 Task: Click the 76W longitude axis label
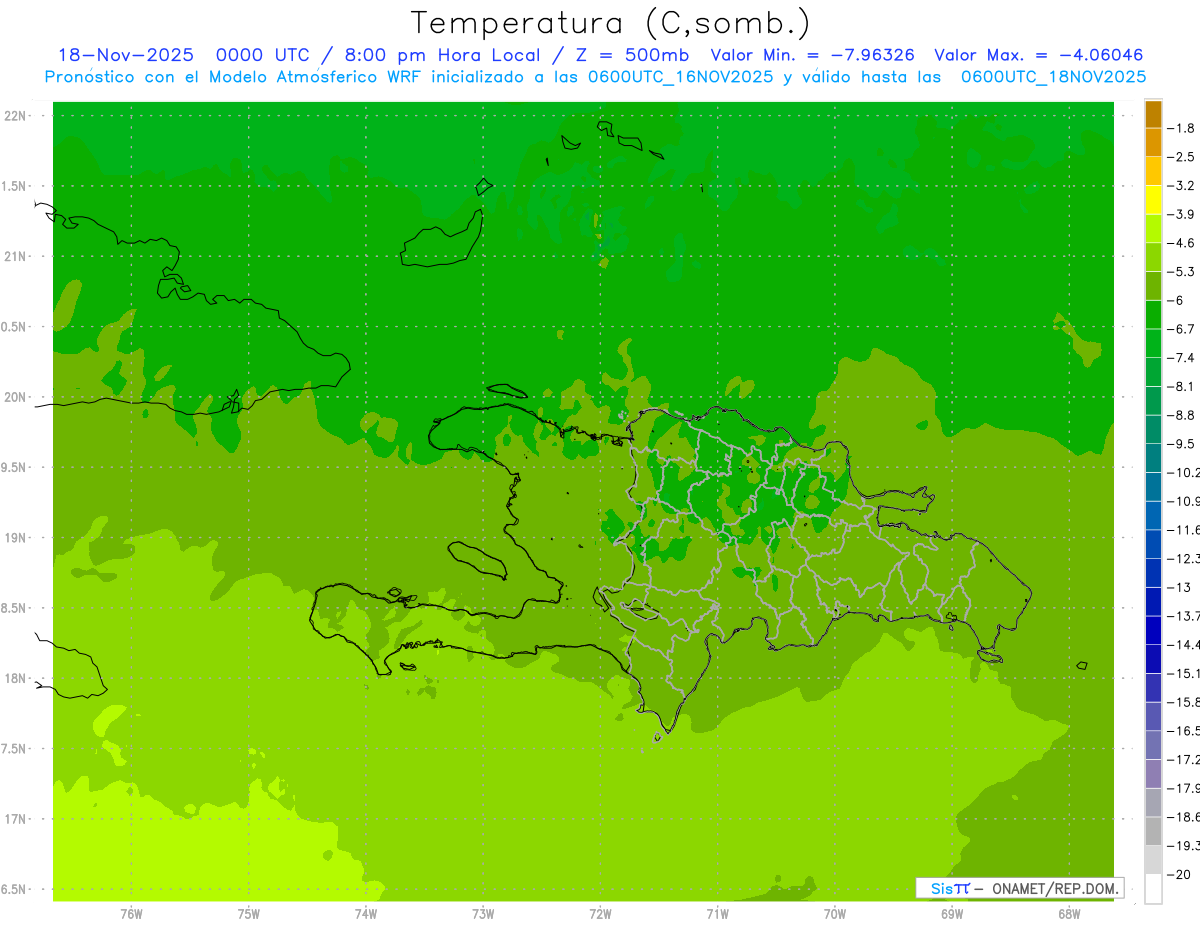pyautogui.click(x=131, y=913)
